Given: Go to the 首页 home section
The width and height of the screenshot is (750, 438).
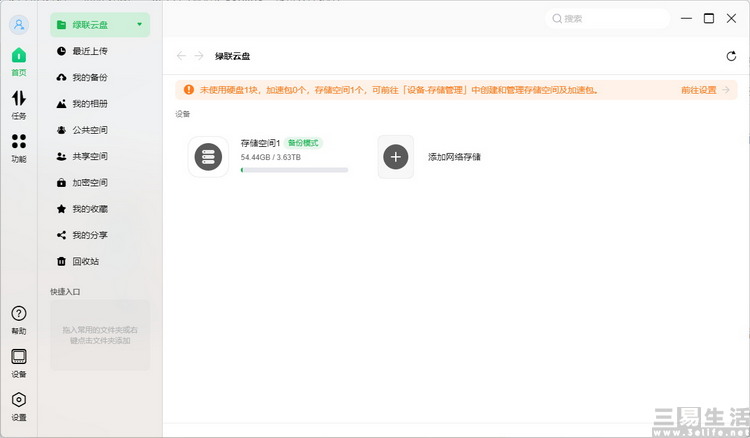Looking at the screenshot, I should (x=19, y=62).
